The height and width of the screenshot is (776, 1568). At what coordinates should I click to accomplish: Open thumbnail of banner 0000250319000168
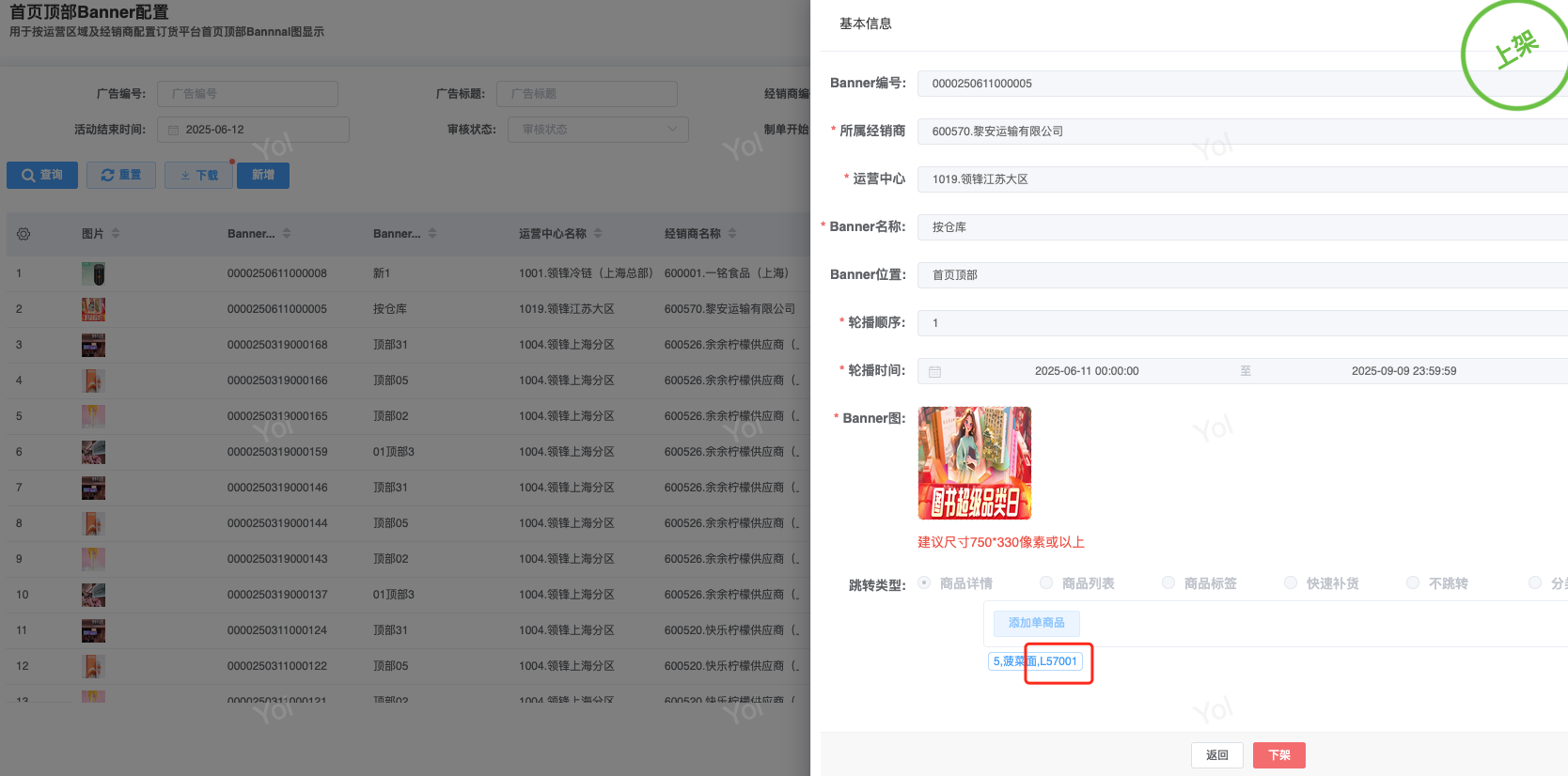[93, 345]
